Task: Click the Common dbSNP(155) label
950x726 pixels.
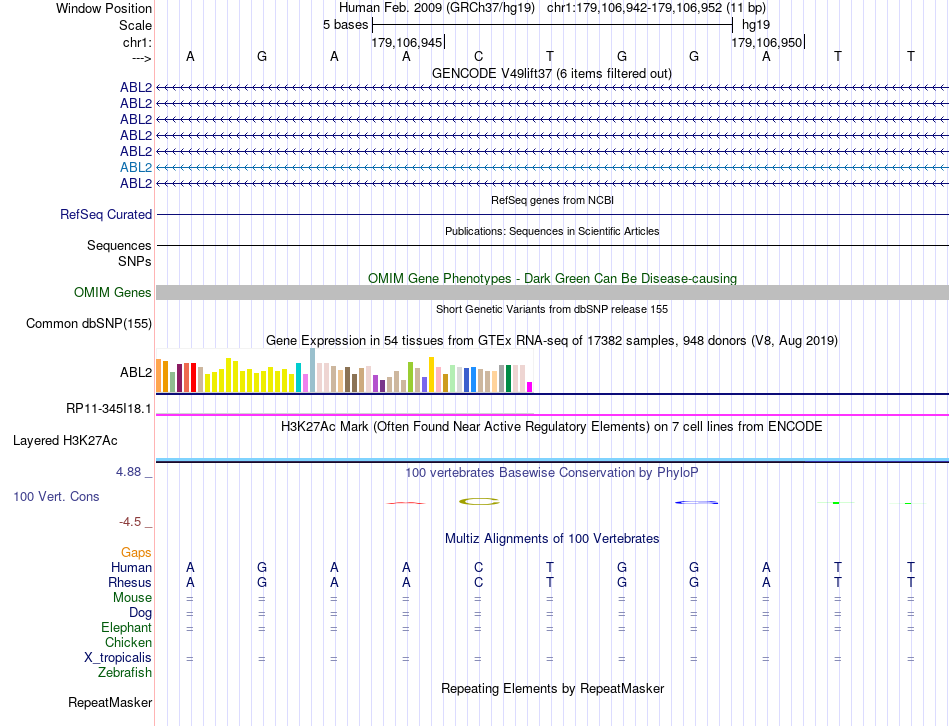Action: click(89, 324)
